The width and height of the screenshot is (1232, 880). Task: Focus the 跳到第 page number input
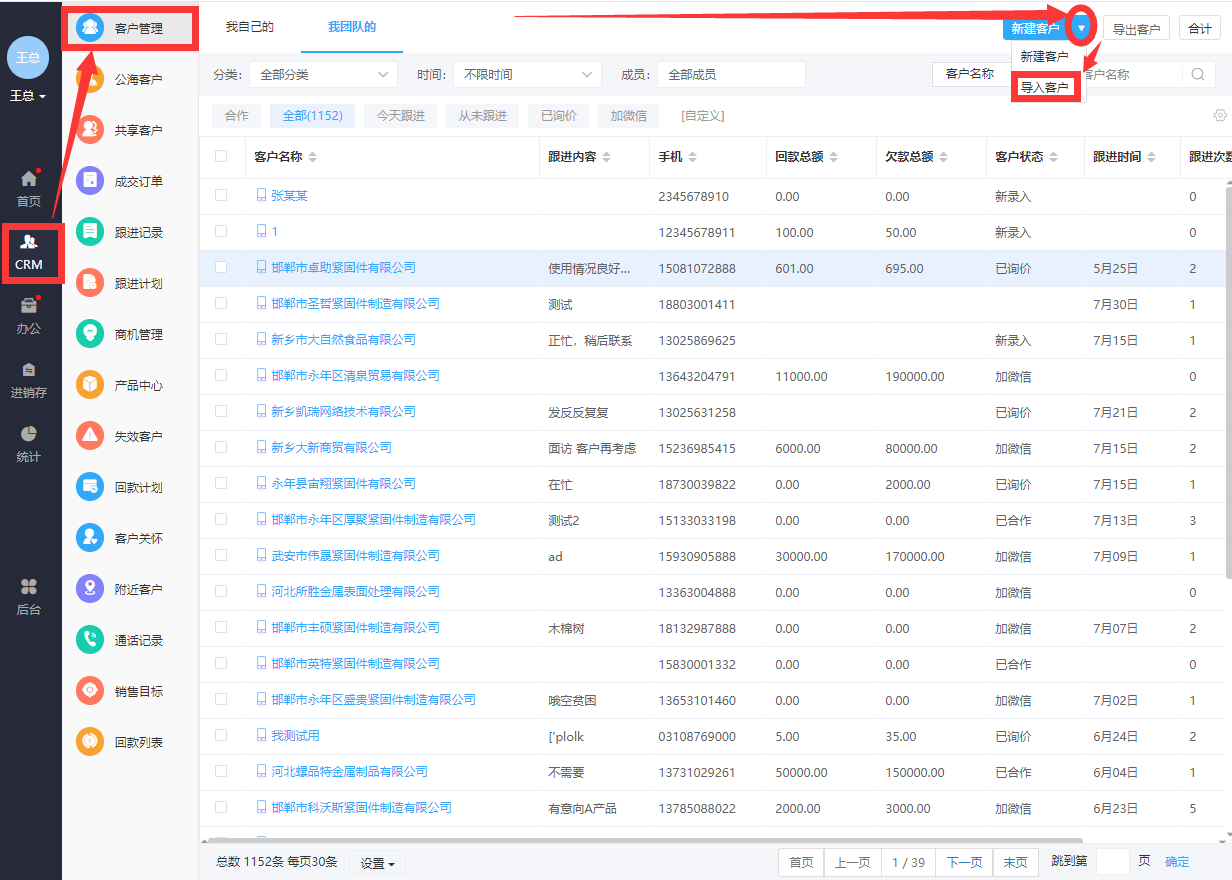coord(1112,862)
